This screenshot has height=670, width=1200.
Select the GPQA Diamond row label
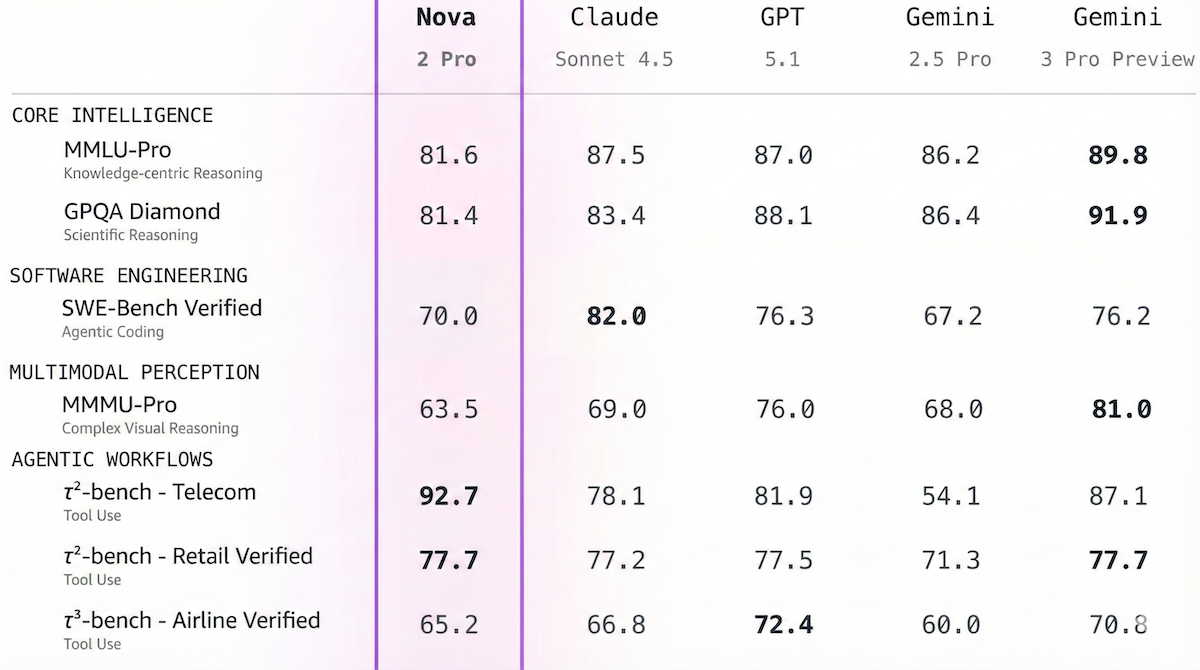pos(141,212)
